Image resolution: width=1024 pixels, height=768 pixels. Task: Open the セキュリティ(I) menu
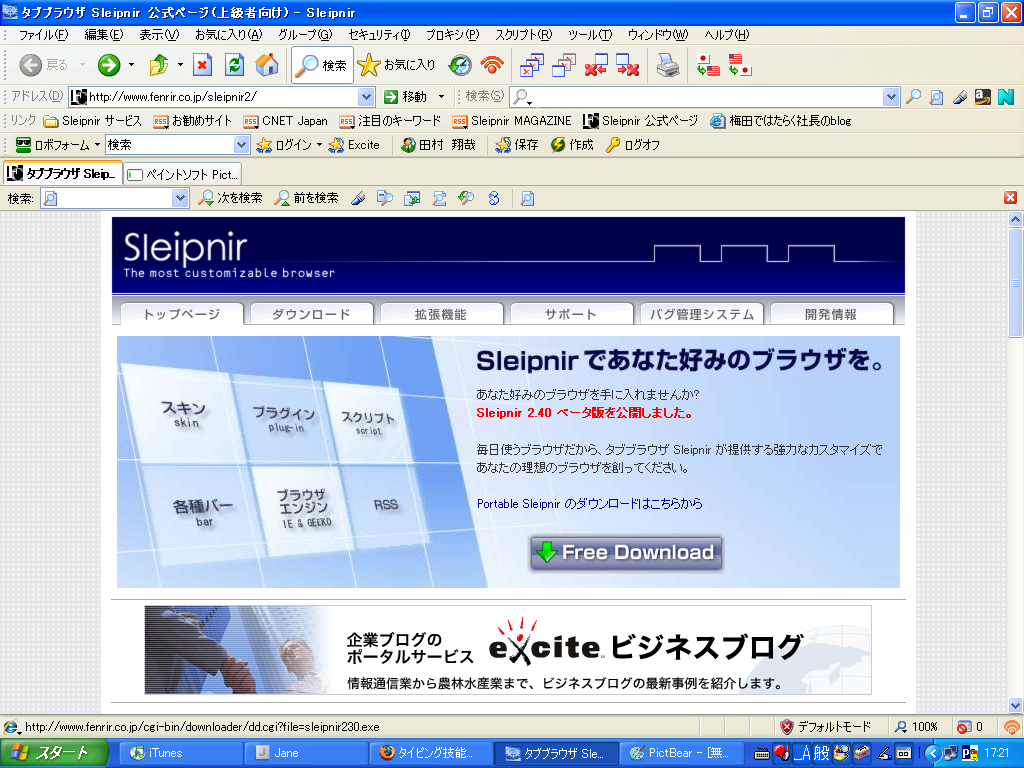[379, 35]
